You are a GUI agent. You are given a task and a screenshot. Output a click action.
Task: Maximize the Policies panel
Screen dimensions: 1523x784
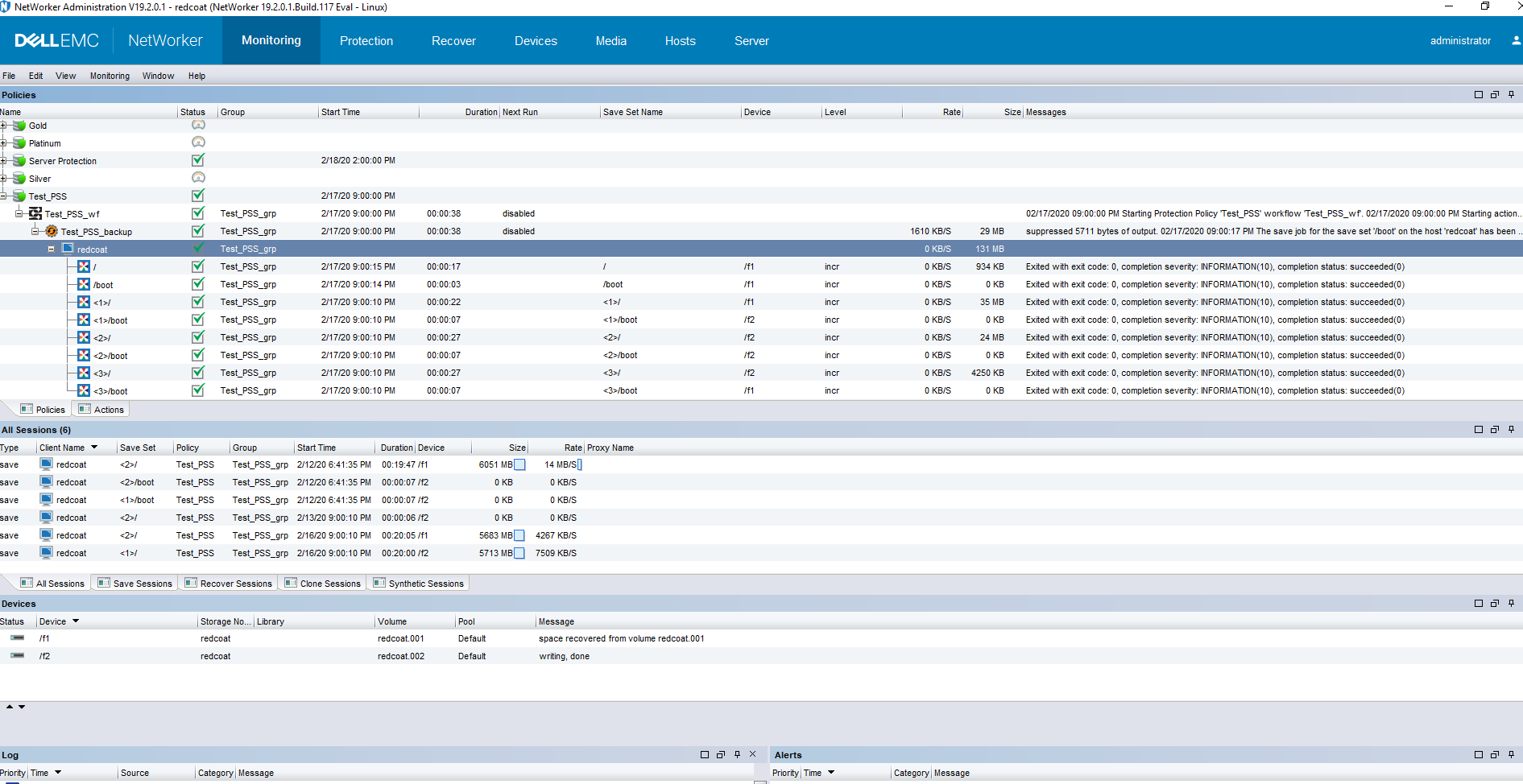[x=1479, y=94]
